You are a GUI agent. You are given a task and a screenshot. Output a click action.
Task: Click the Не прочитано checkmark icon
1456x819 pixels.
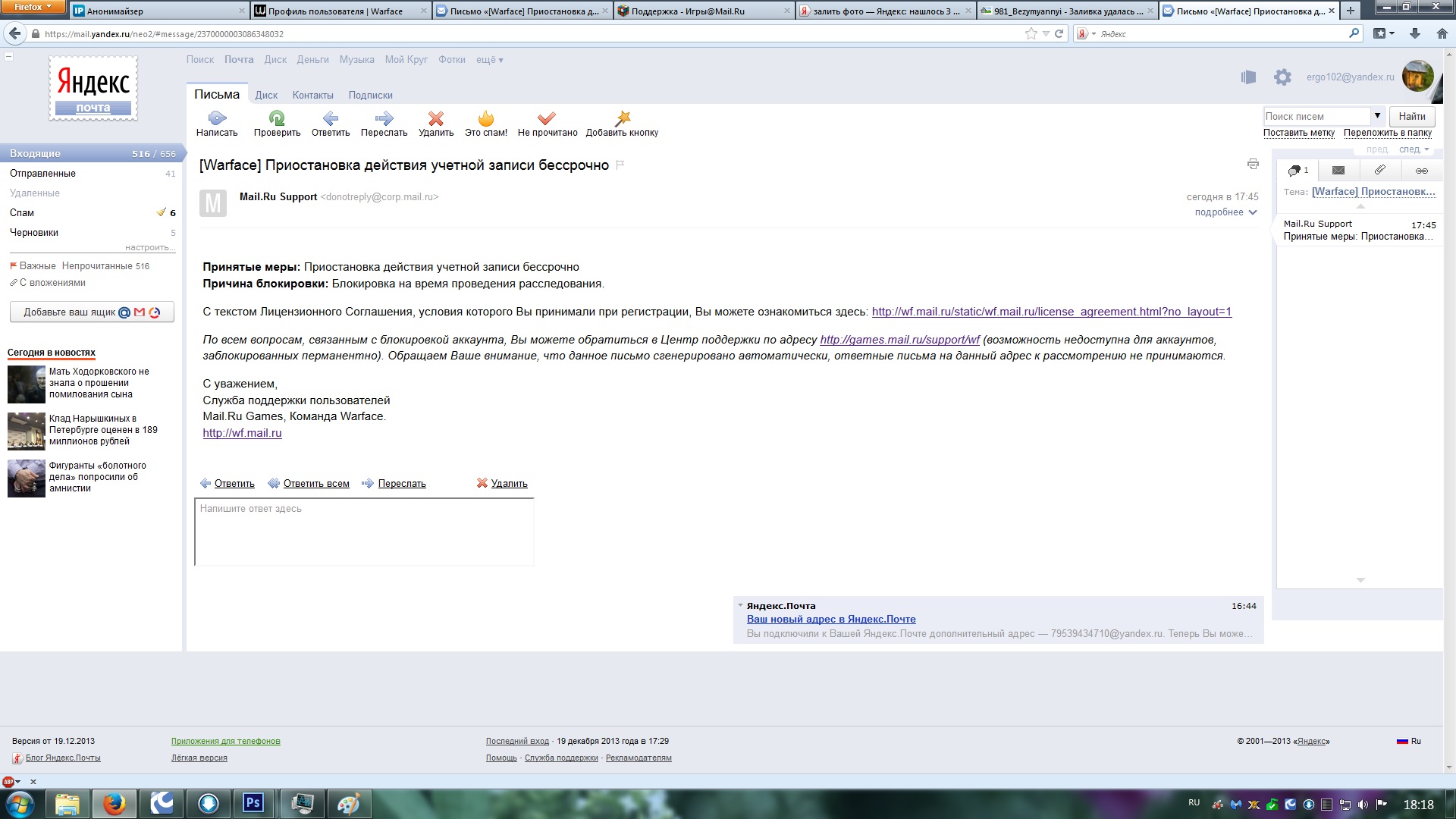[547, 118]
